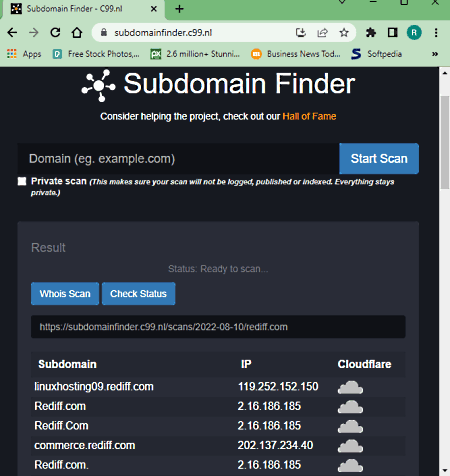Image resolution: width=450 pixels, height=476 pixels.
Task: Click the install app icon in the address bar
Action: [301, 33]
